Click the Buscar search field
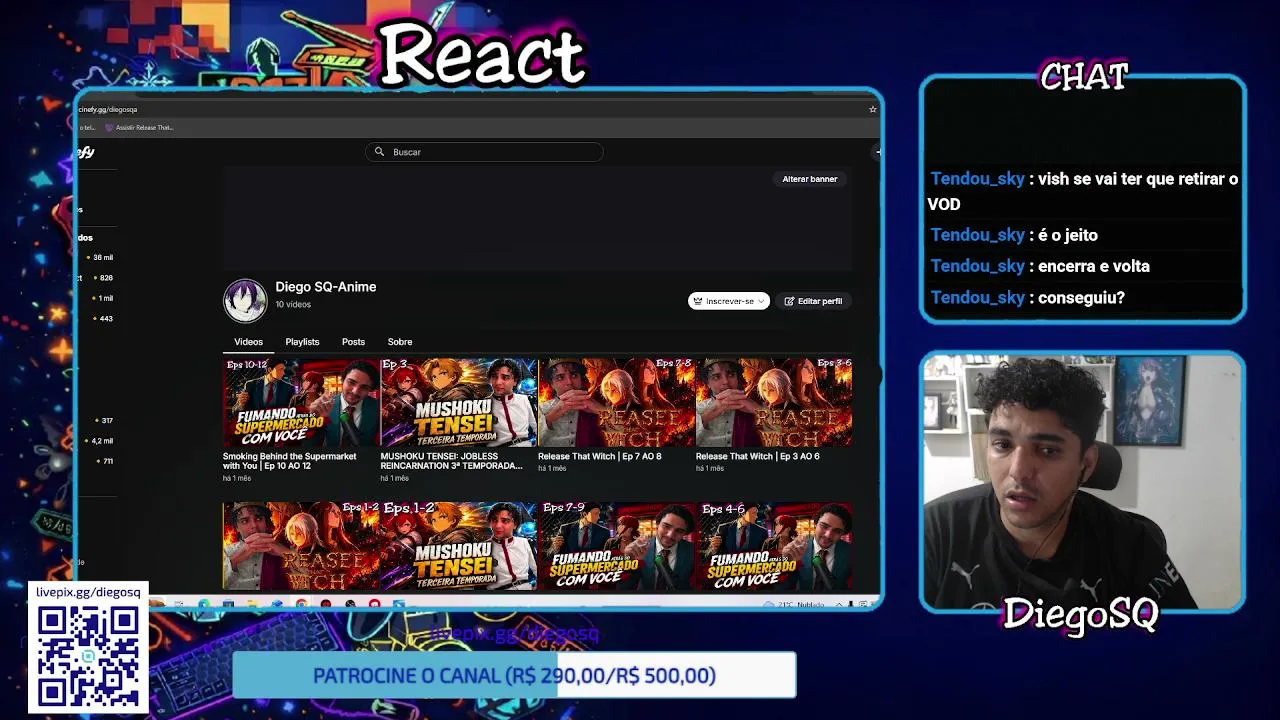Screen dimensions: 1280x720 coord(485,152)
